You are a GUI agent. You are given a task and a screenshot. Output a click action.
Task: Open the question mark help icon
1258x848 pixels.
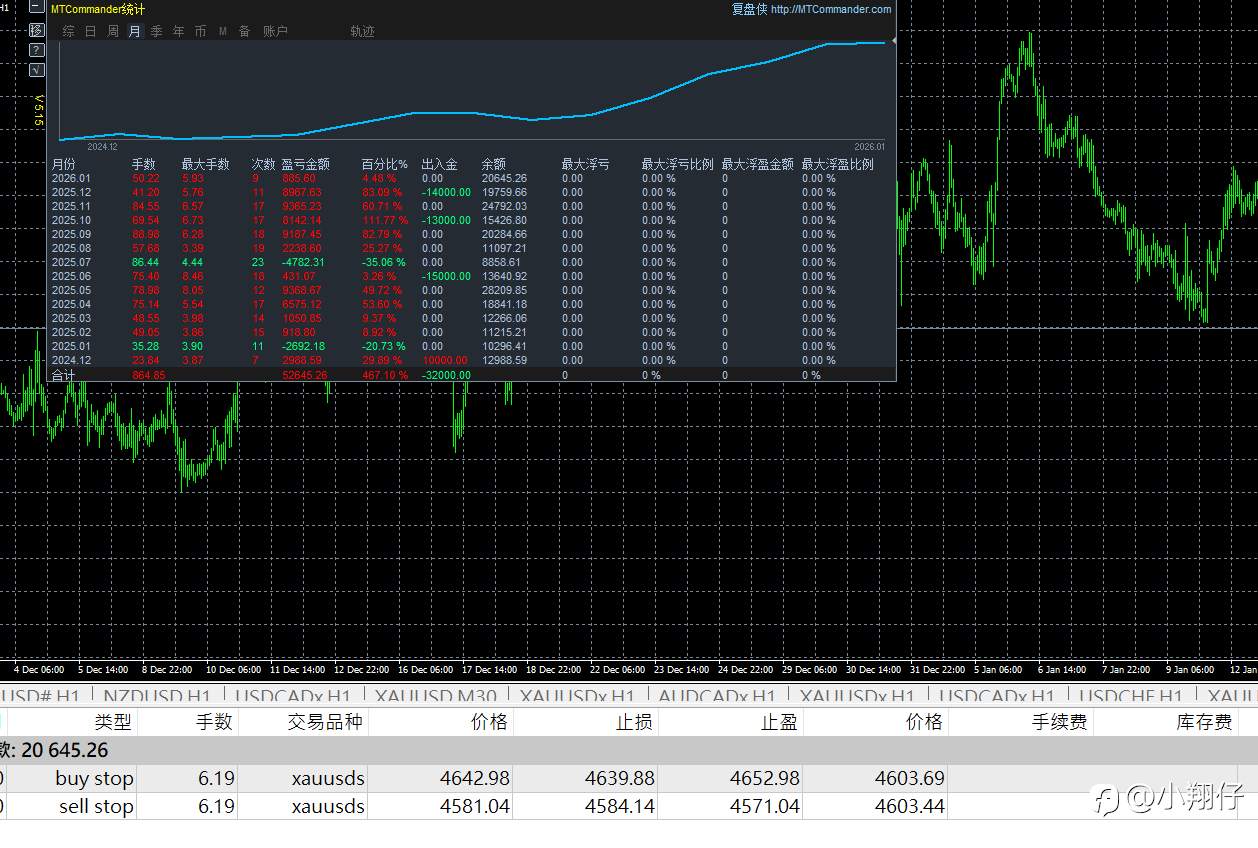click(37, 50)
